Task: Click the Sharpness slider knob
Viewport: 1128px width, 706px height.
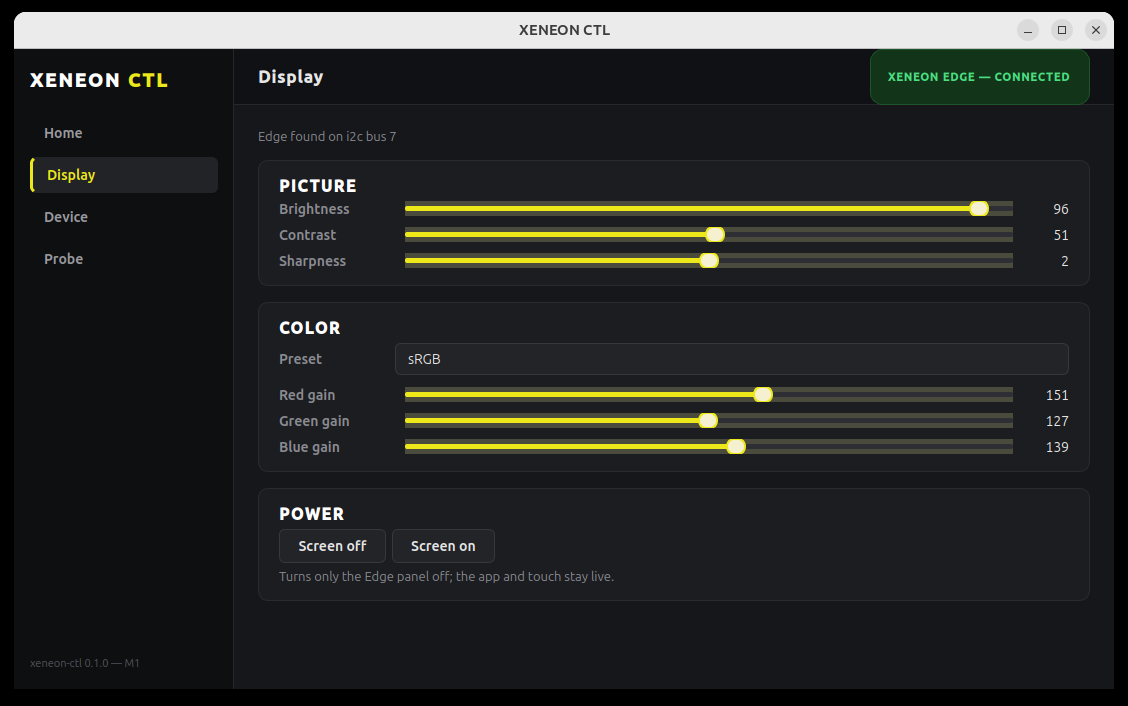Action: click(709, 261)
